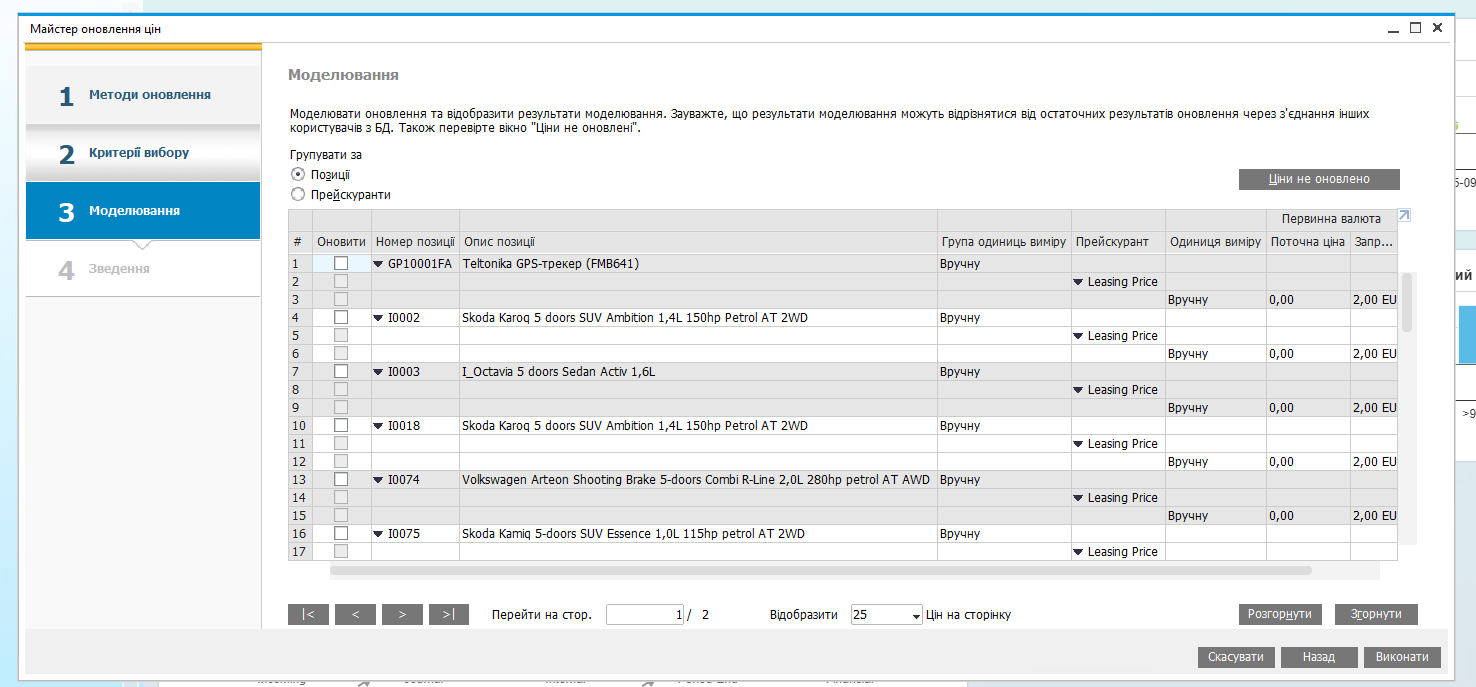Click the table expand arrow icon
The image size is (1476, 687).
pyautogui.click(x=1404, y=216)
